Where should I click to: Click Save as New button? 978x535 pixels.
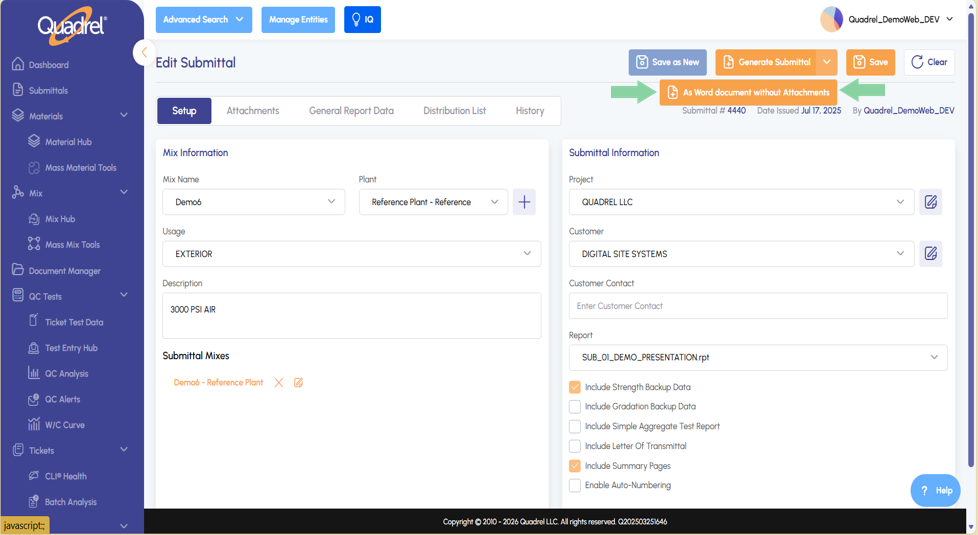point(667,62)
